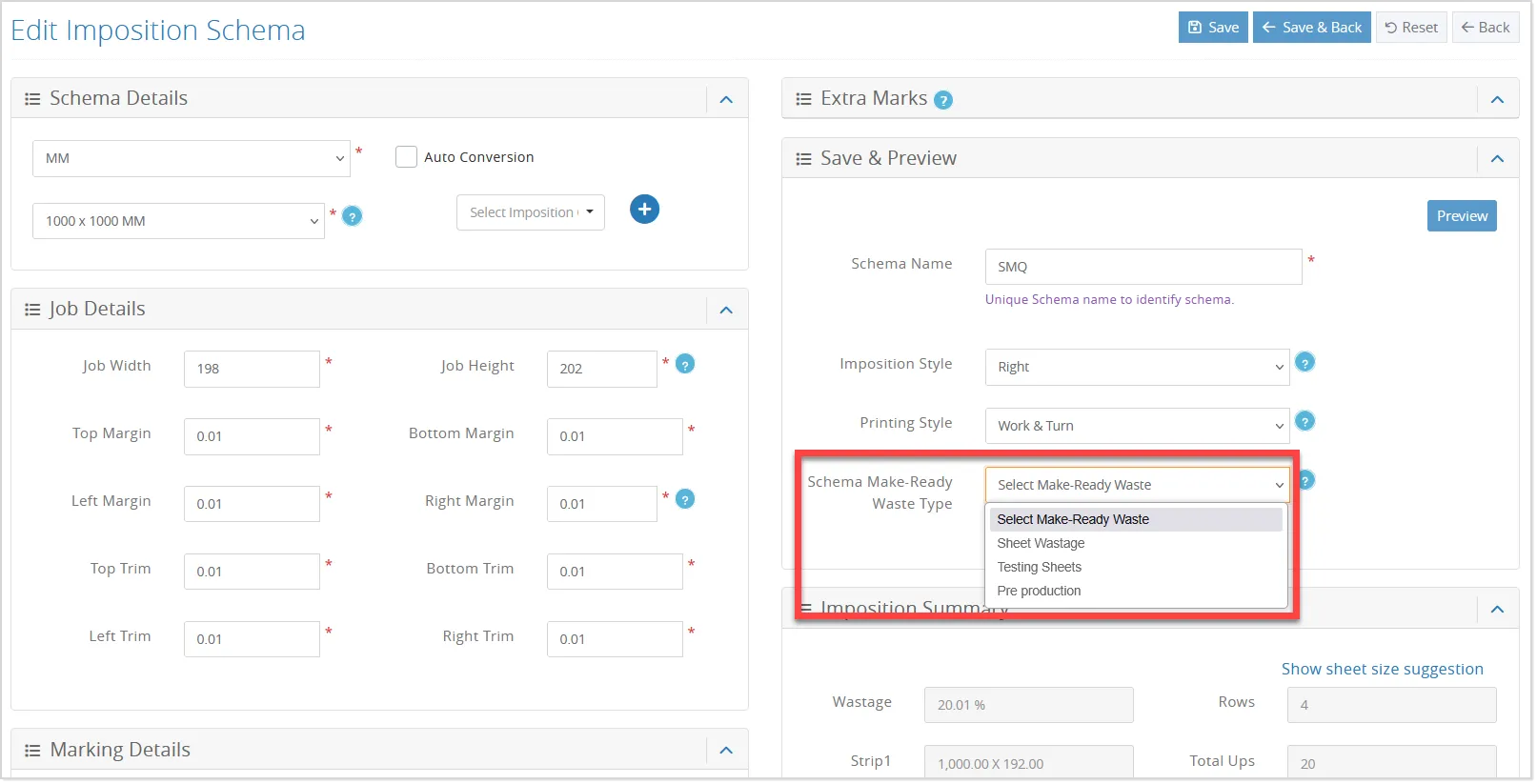The height and width of the screenshot is (784, 1537).
Task: Click Schema Details list icon
Action: (x=32, y=99)
